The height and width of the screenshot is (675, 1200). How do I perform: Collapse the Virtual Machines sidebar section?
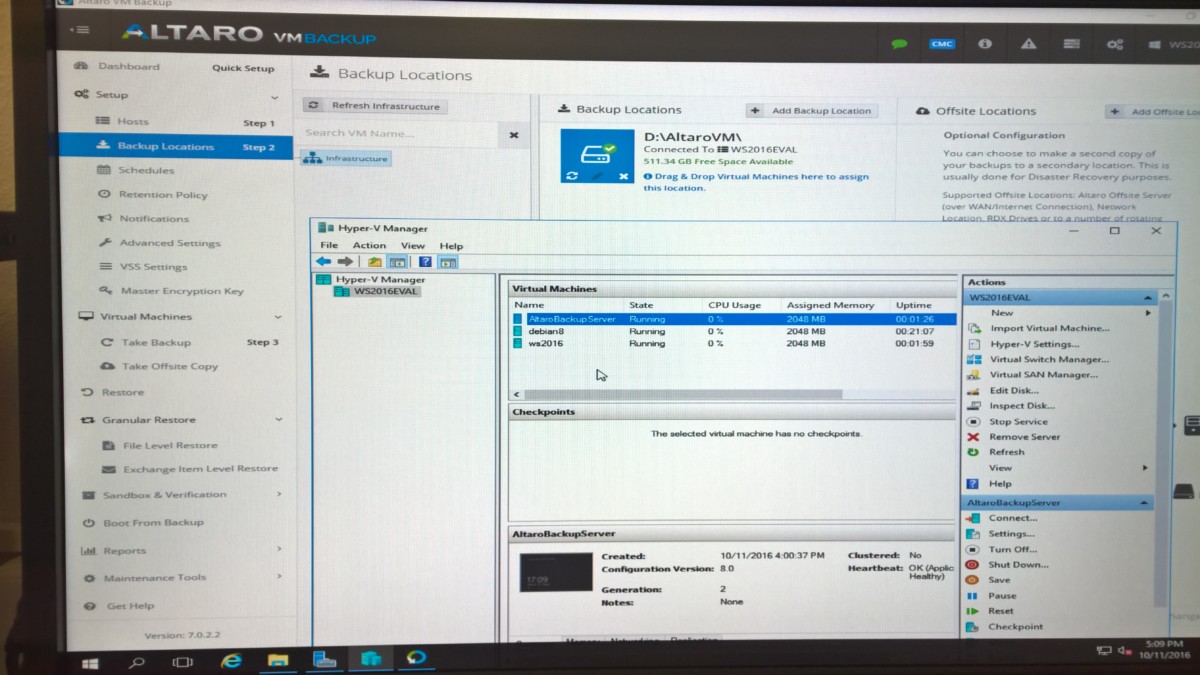[278, 317]
